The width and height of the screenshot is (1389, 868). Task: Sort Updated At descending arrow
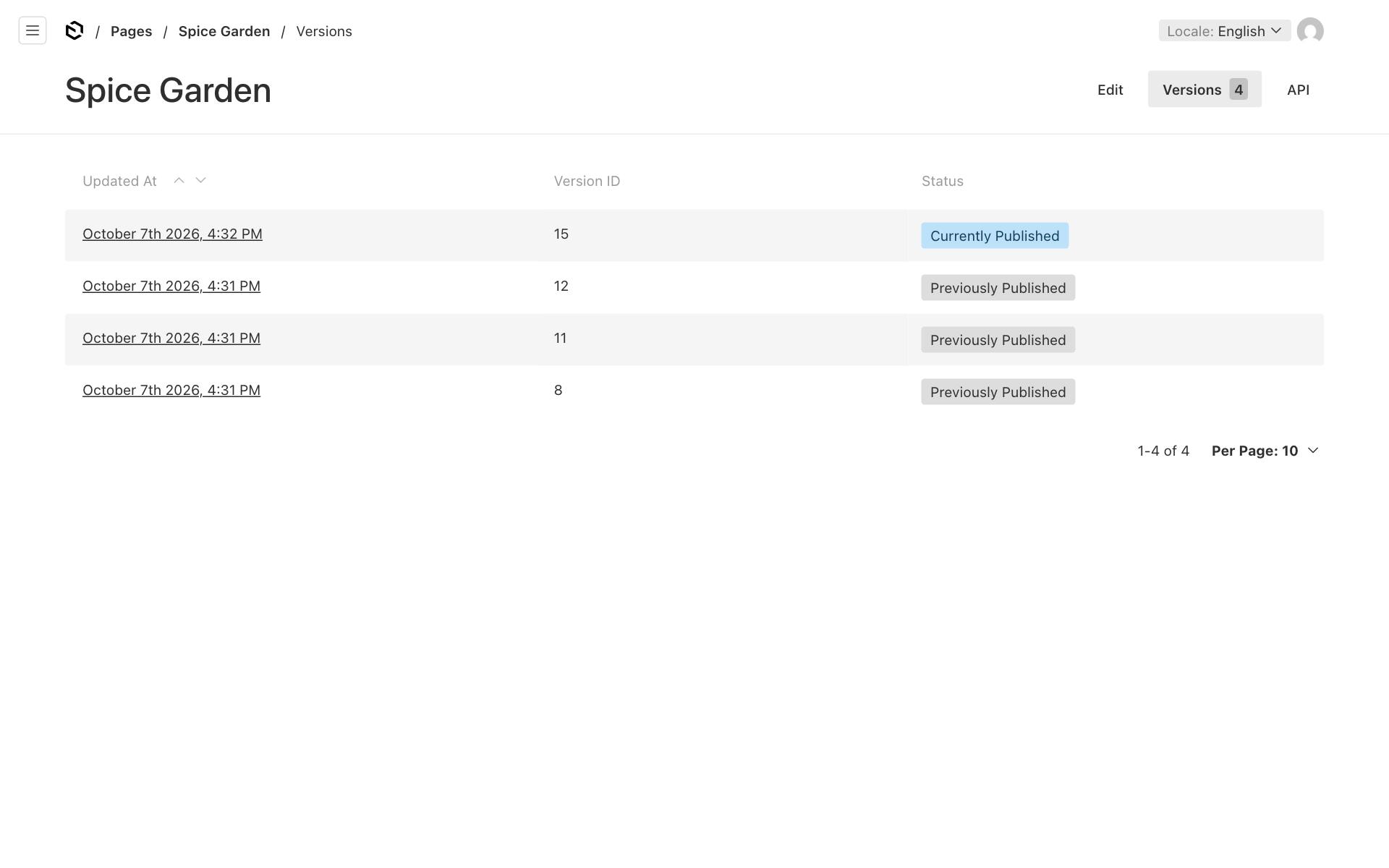coord(201,180)
